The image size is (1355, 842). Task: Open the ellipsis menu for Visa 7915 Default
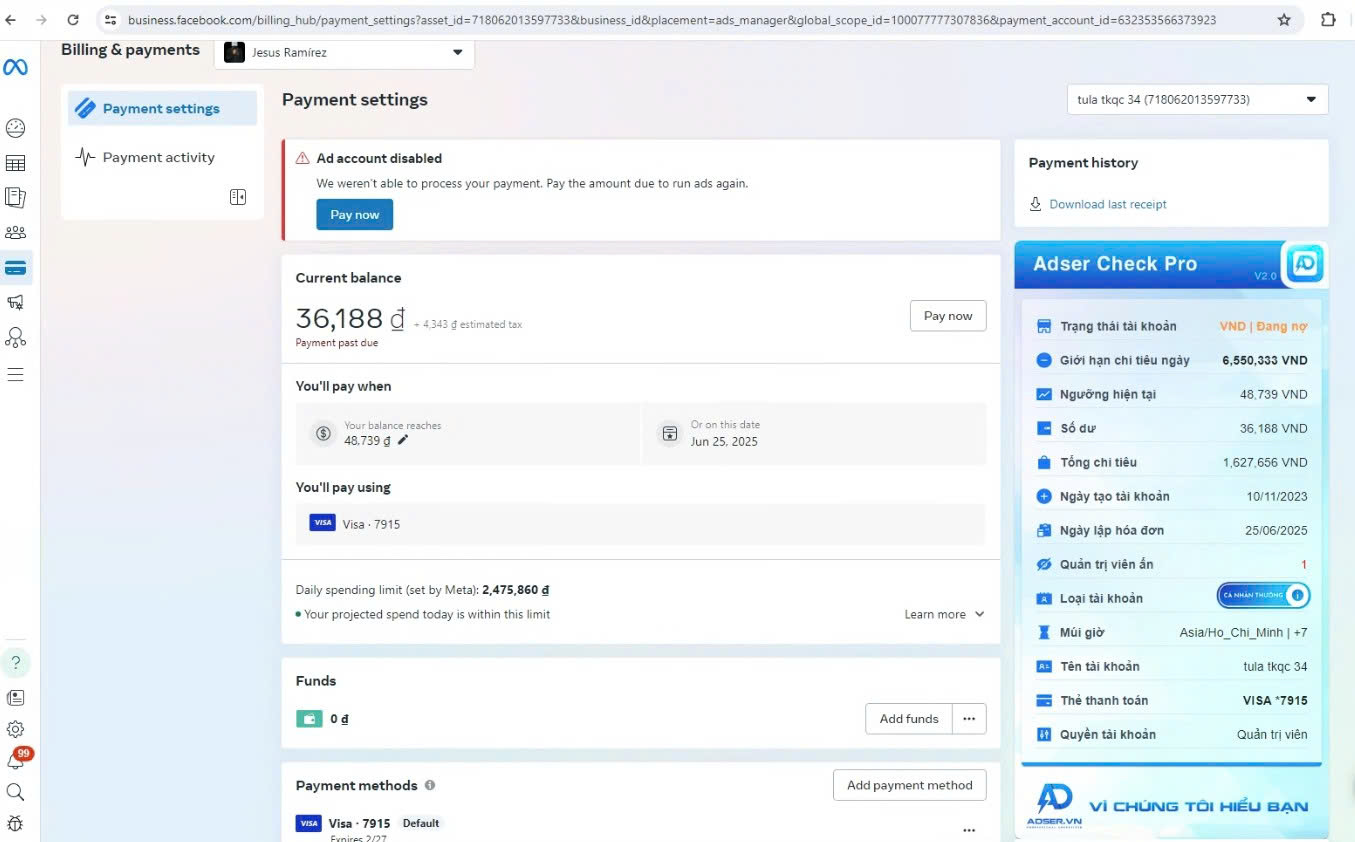tap(969, 830)
